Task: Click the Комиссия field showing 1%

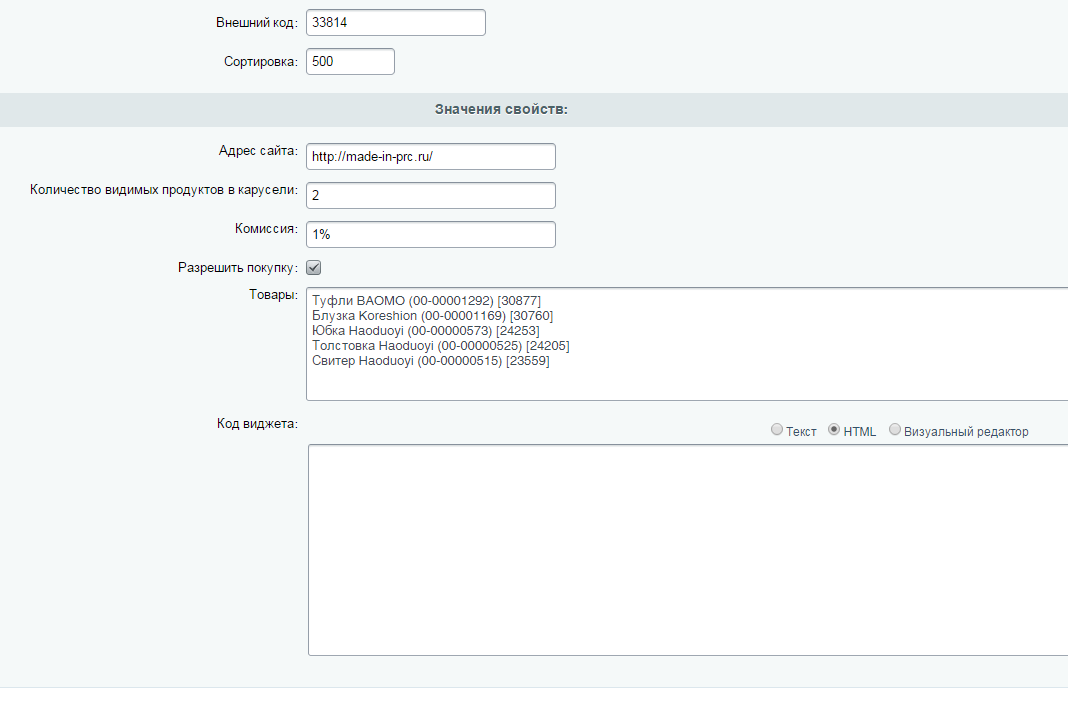Action: (x=430, y=234)
